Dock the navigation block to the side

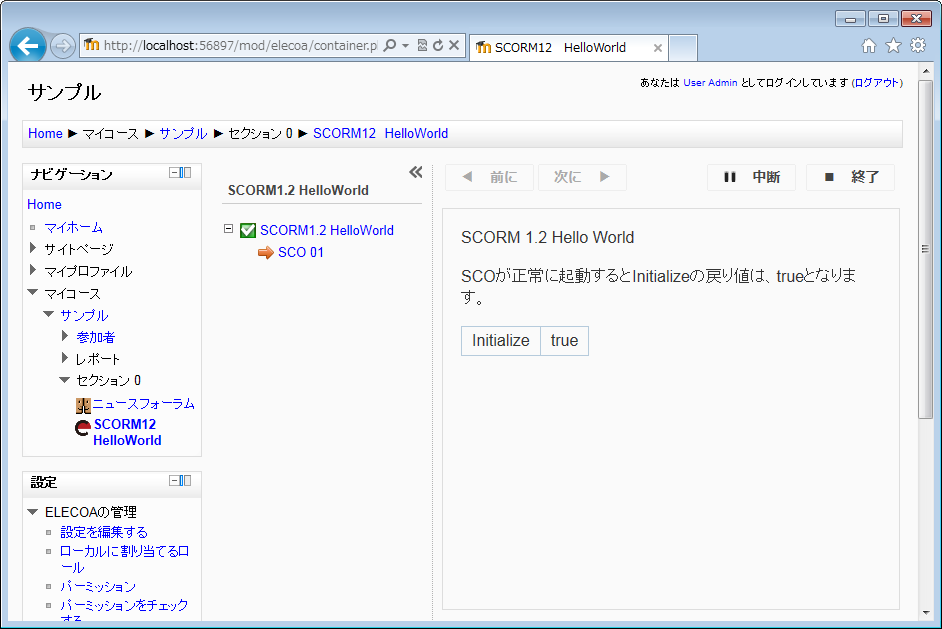(186, 173)
